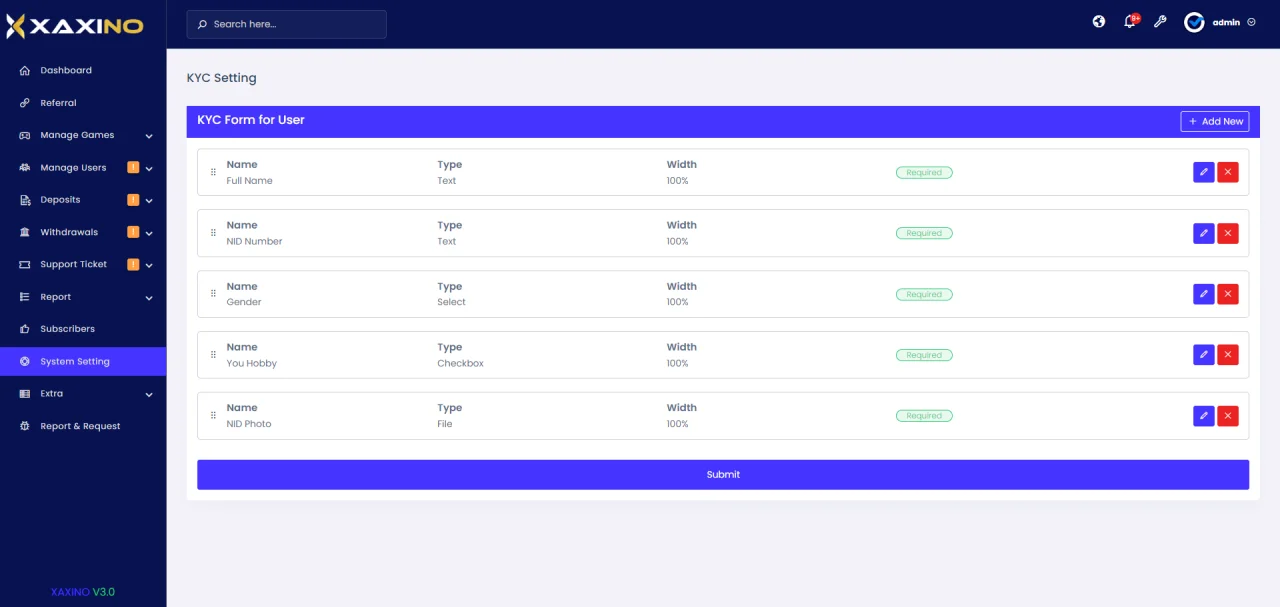Image resolution: width=1280 pixels, height=607 pixels.
Task: Expand the Manage Games menu
Action: [83, 135]
